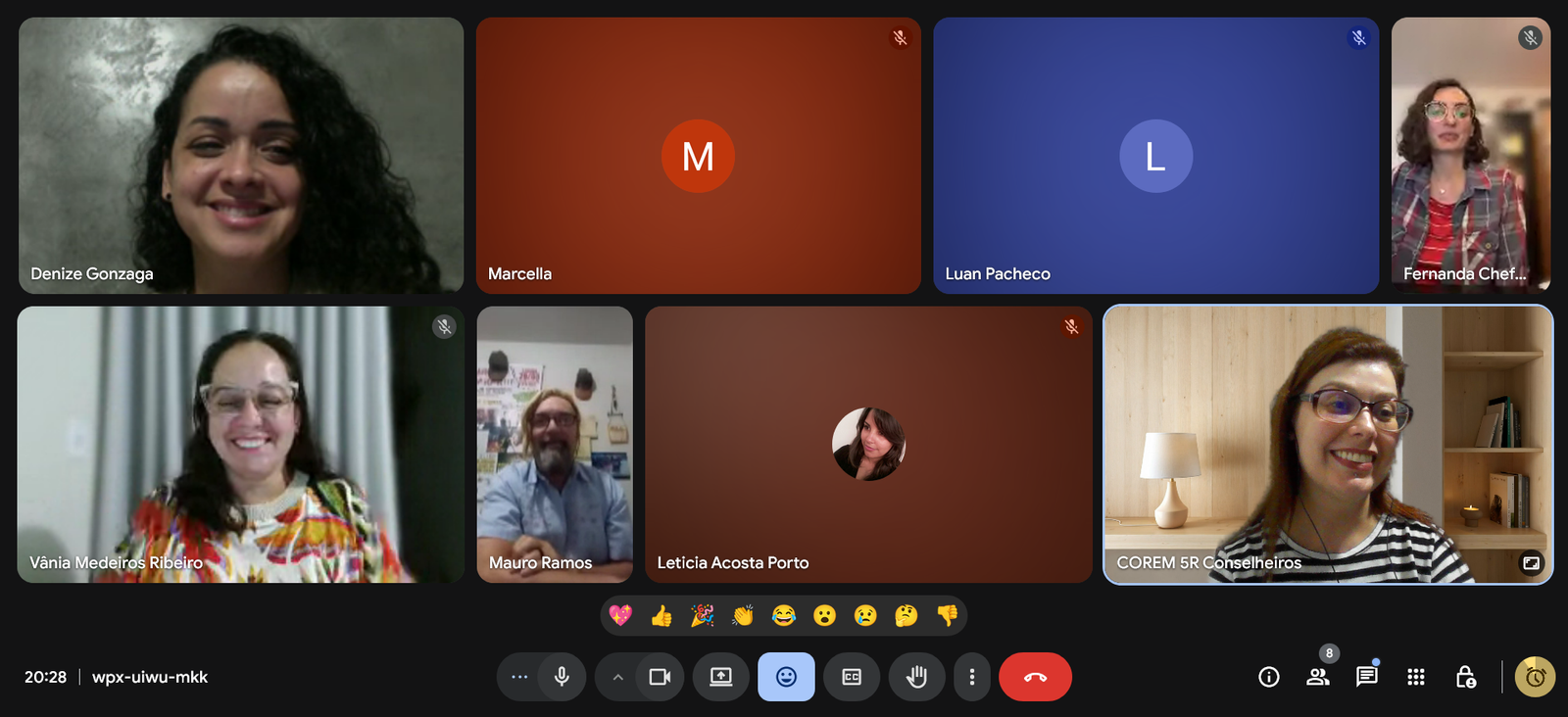1568x717 pixels.
Task: Open host controls lock icon
Action: click(1465, 677)
